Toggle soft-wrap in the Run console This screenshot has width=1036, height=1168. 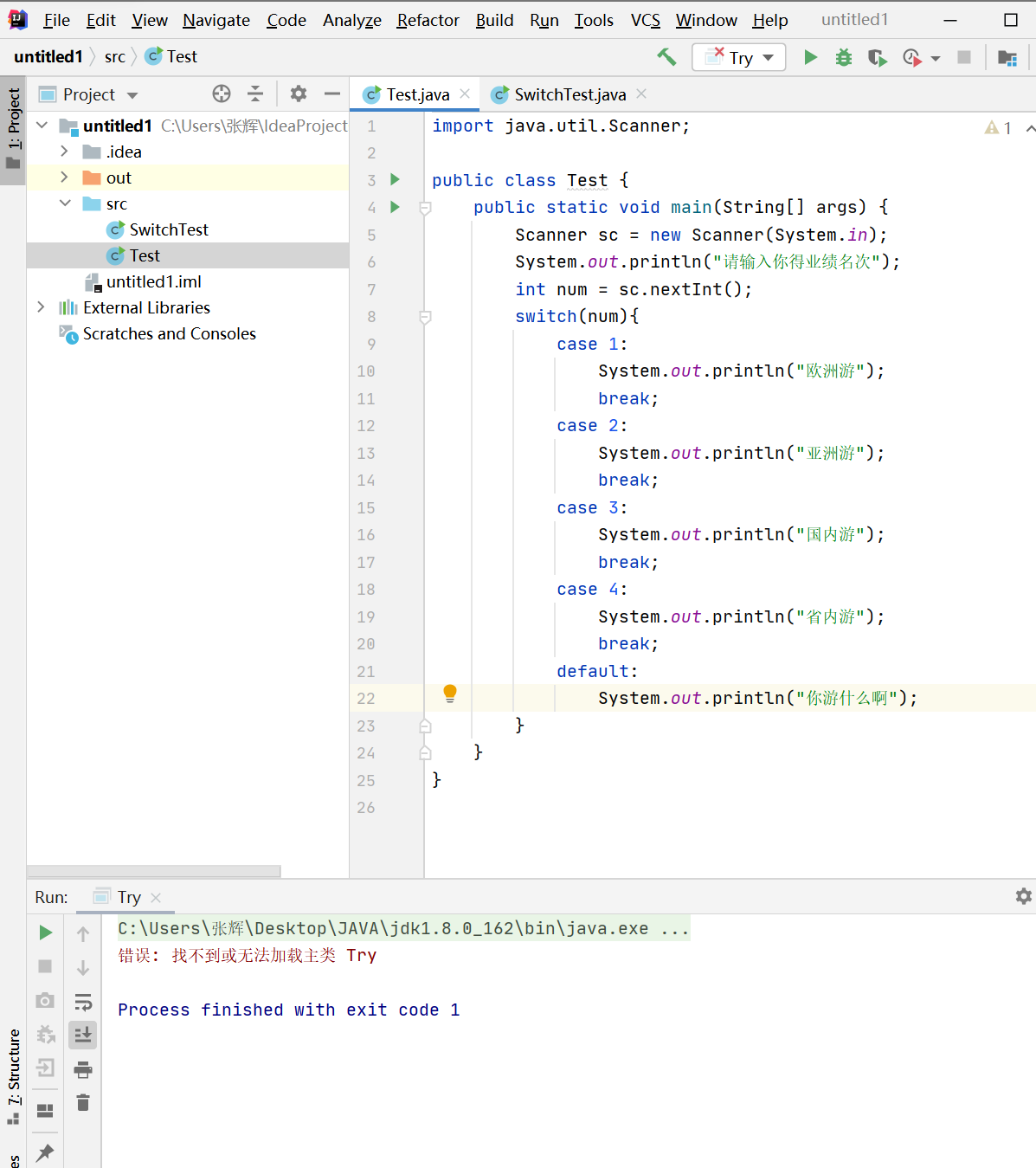tap(83, 1002)
